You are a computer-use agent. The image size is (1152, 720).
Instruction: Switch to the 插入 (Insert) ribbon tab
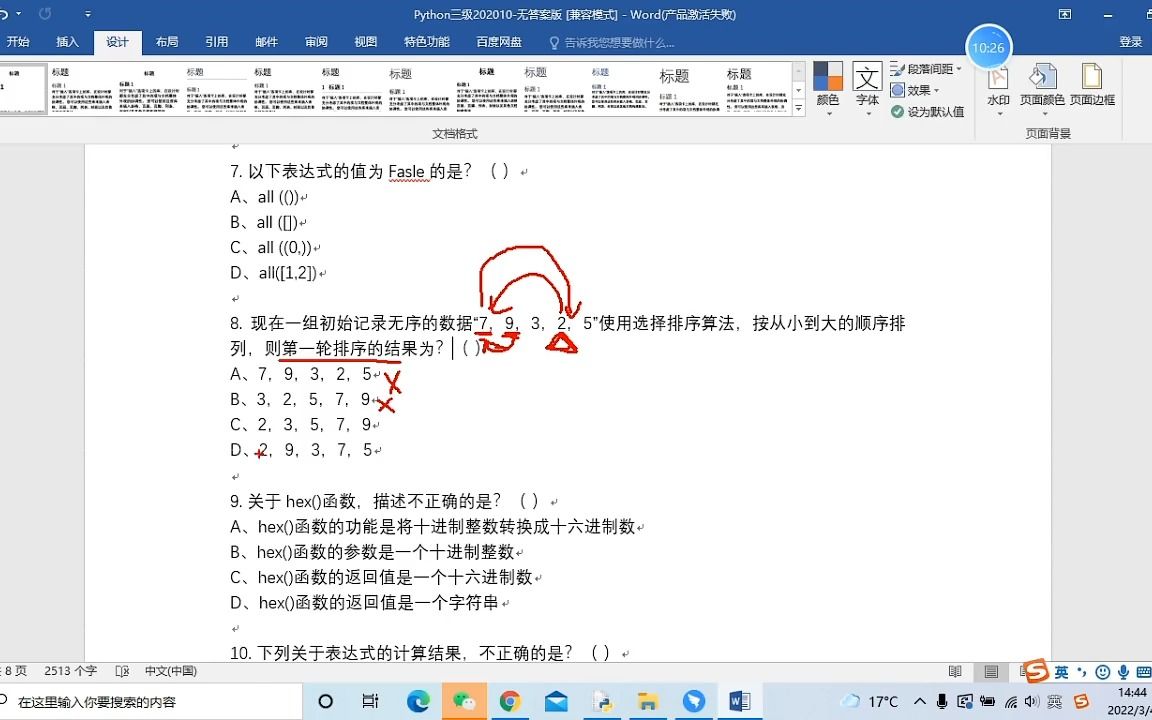point(66,41)
